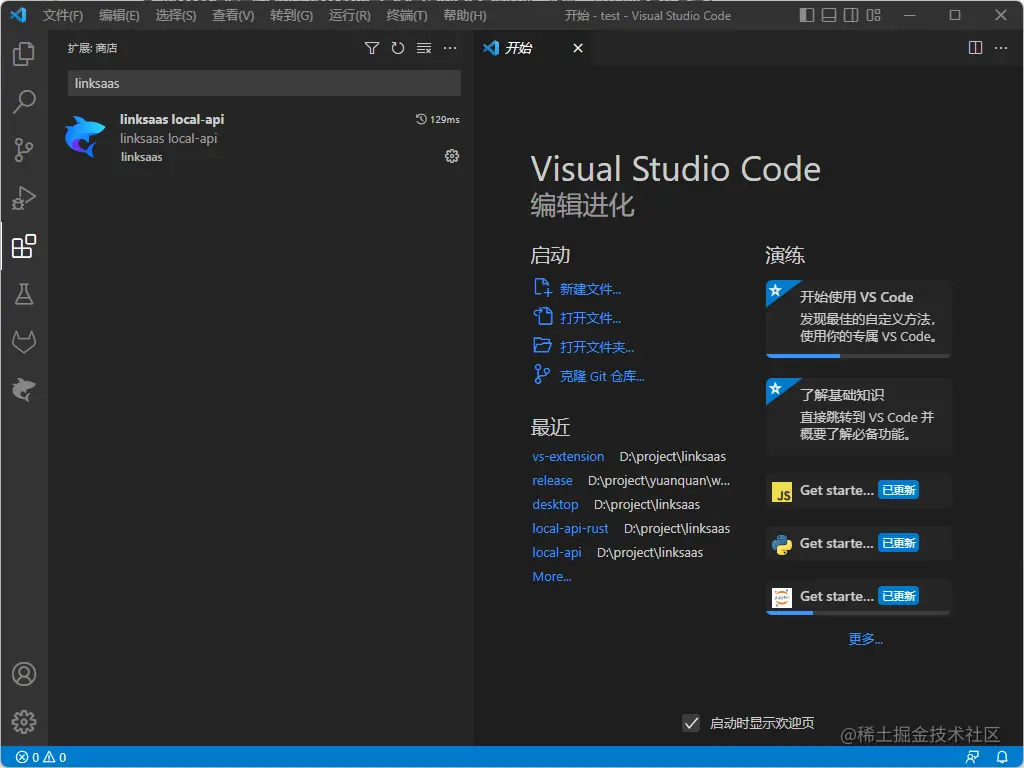Image resolution: width=1024 pixels, height=768 pixels.
Task: Click the manage gear for linksaas local-api
Action: pyautogui.click(x=452, y=156)
